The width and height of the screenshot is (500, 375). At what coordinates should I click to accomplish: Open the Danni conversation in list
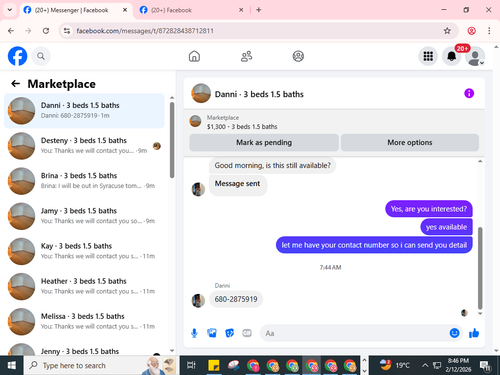point(84,111)
